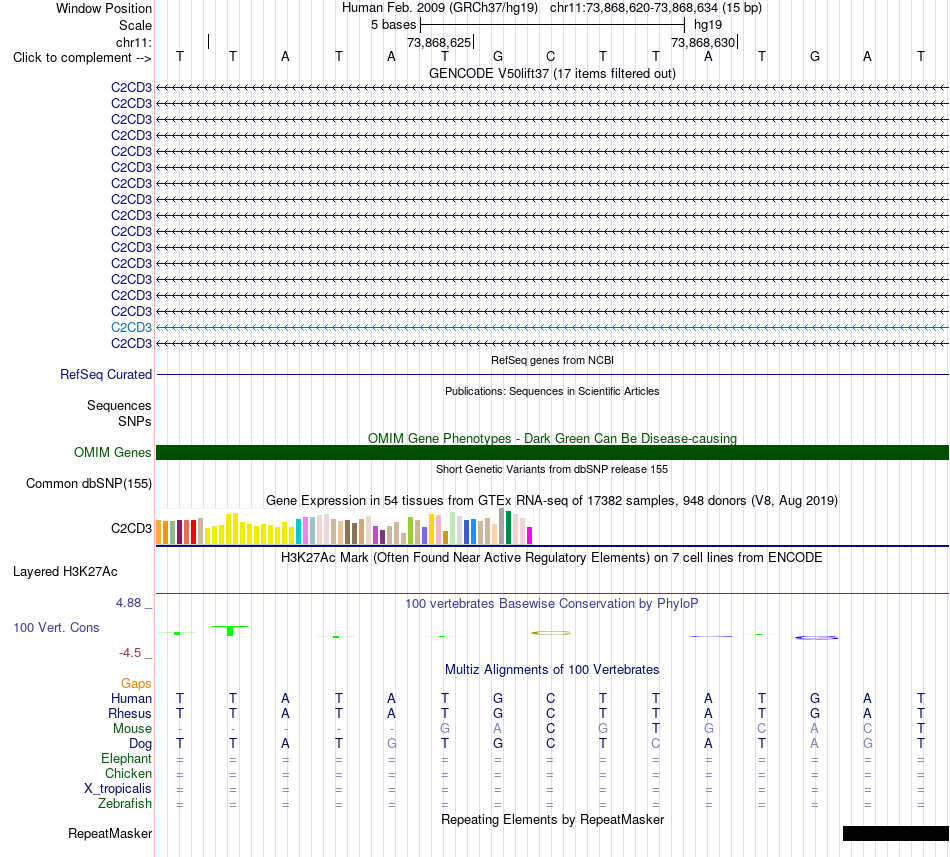Click the SNPs track label
Image resolution: width=950 pixels, height=857 pixels.
pyautogui.click(x=135, y=421)
